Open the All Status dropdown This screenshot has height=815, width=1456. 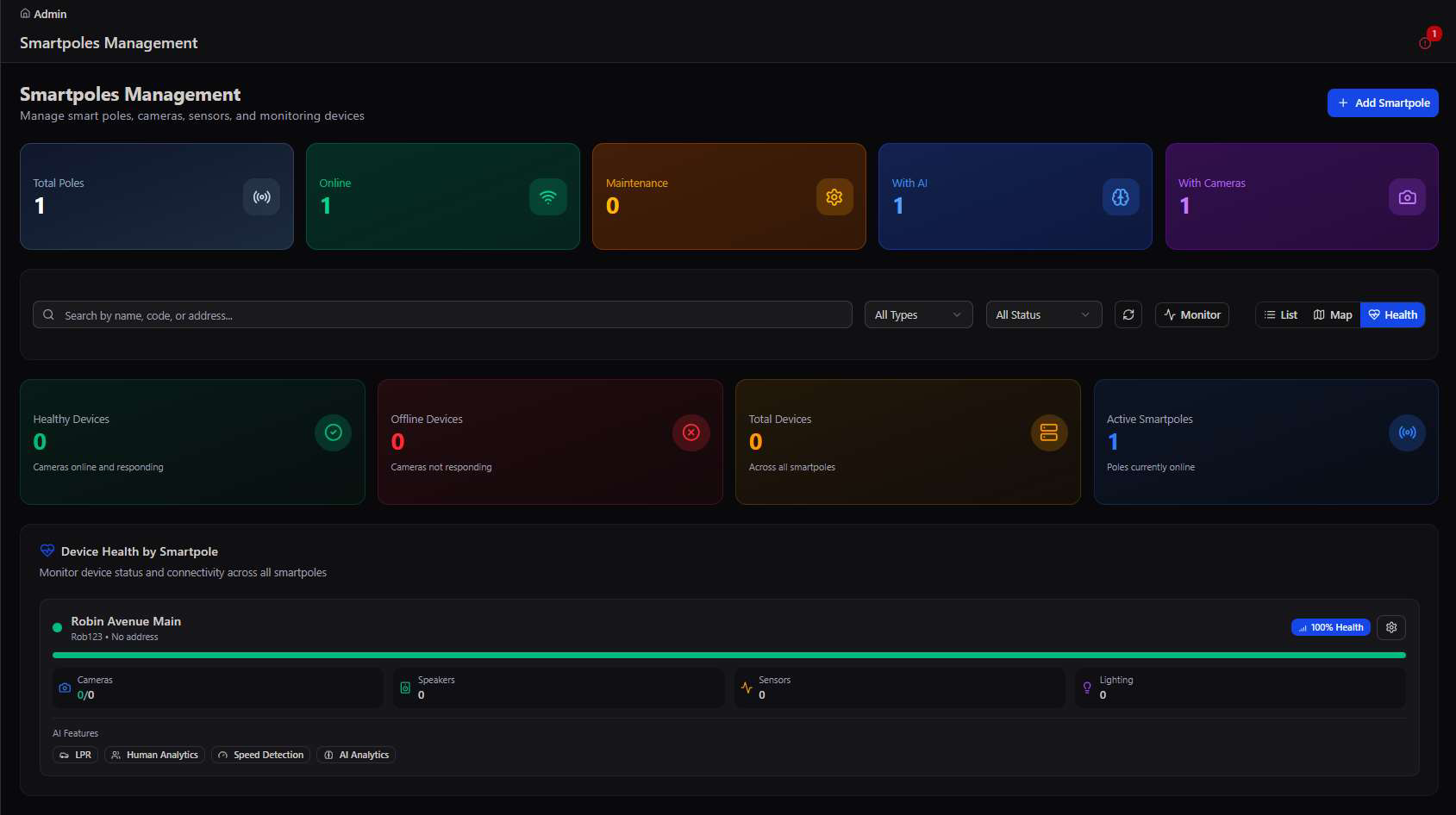click(1044, 314)
